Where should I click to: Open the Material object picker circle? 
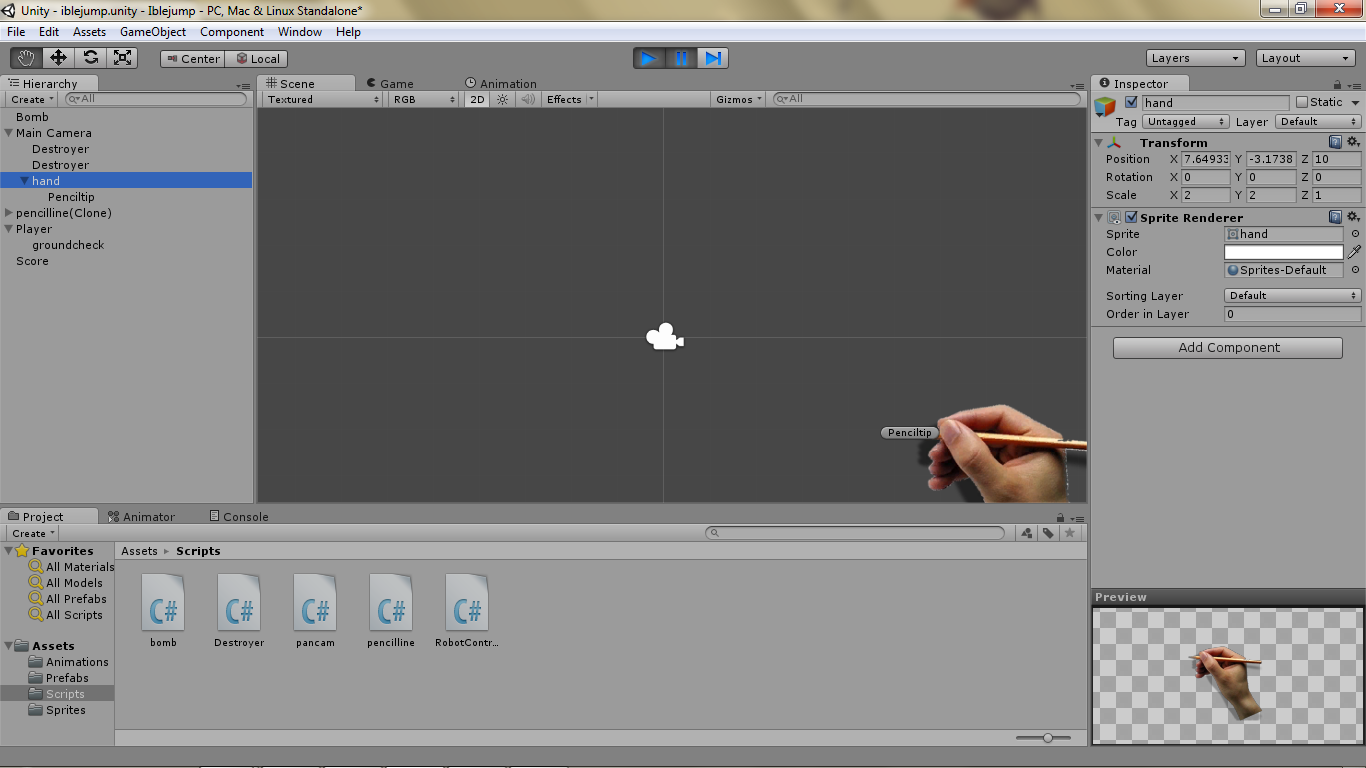tap(1355, 270)
